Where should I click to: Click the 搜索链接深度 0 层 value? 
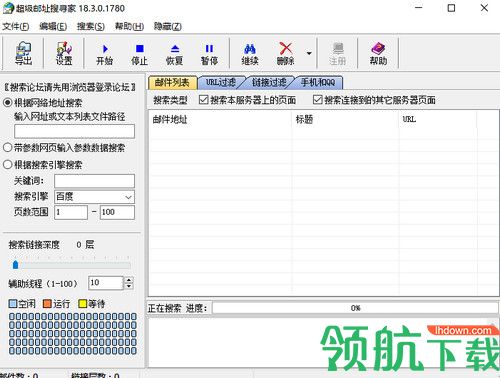(x=85, y=245)
